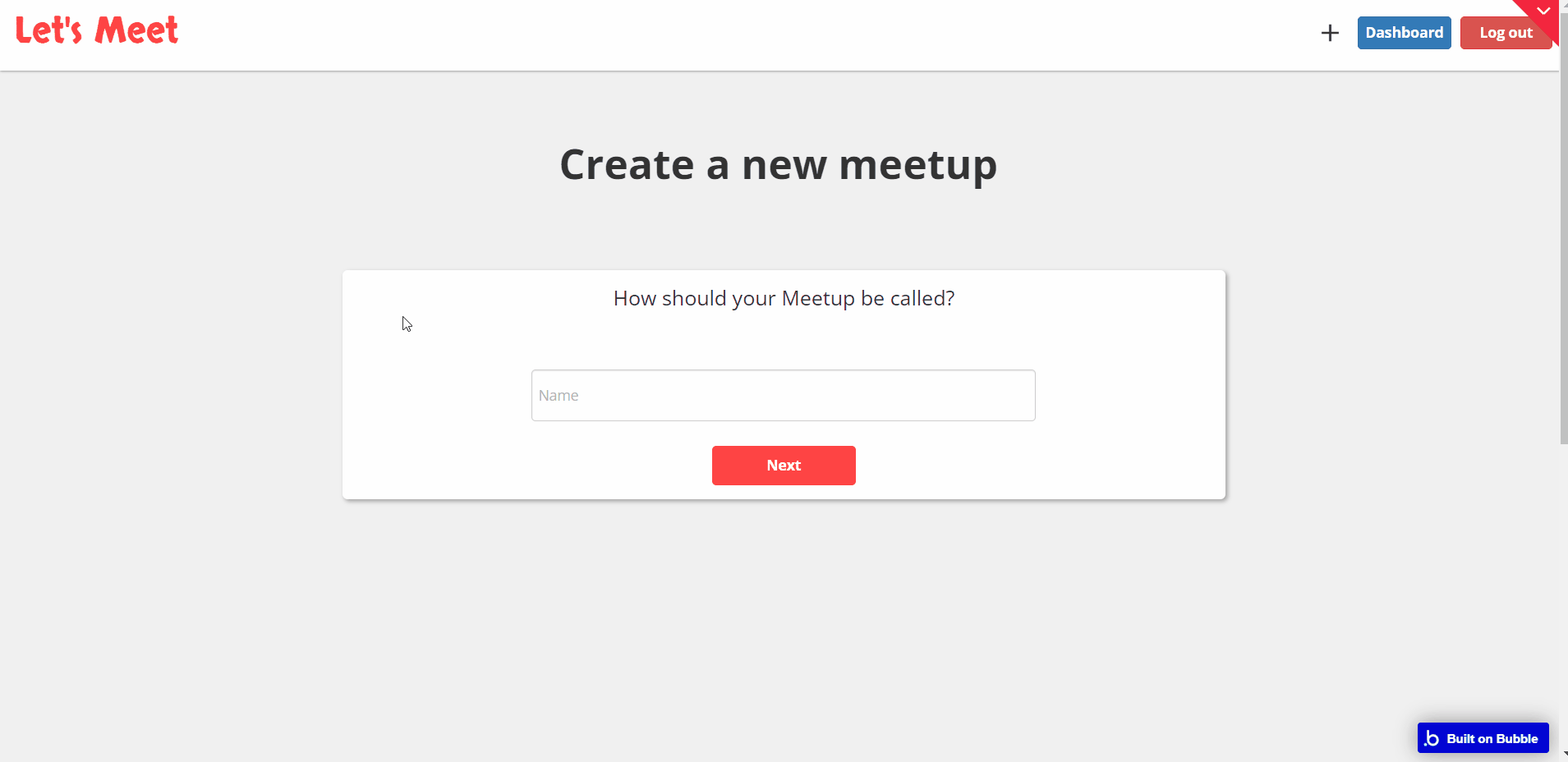Click the gray area left of the form card
Image resolution: width=1568 pixels, height=762 pixels.
[x=164, y=386]
